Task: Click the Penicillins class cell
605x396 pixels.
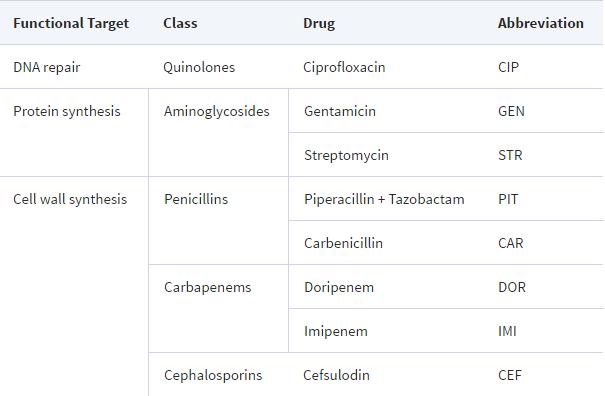Action: click(196, 199)
